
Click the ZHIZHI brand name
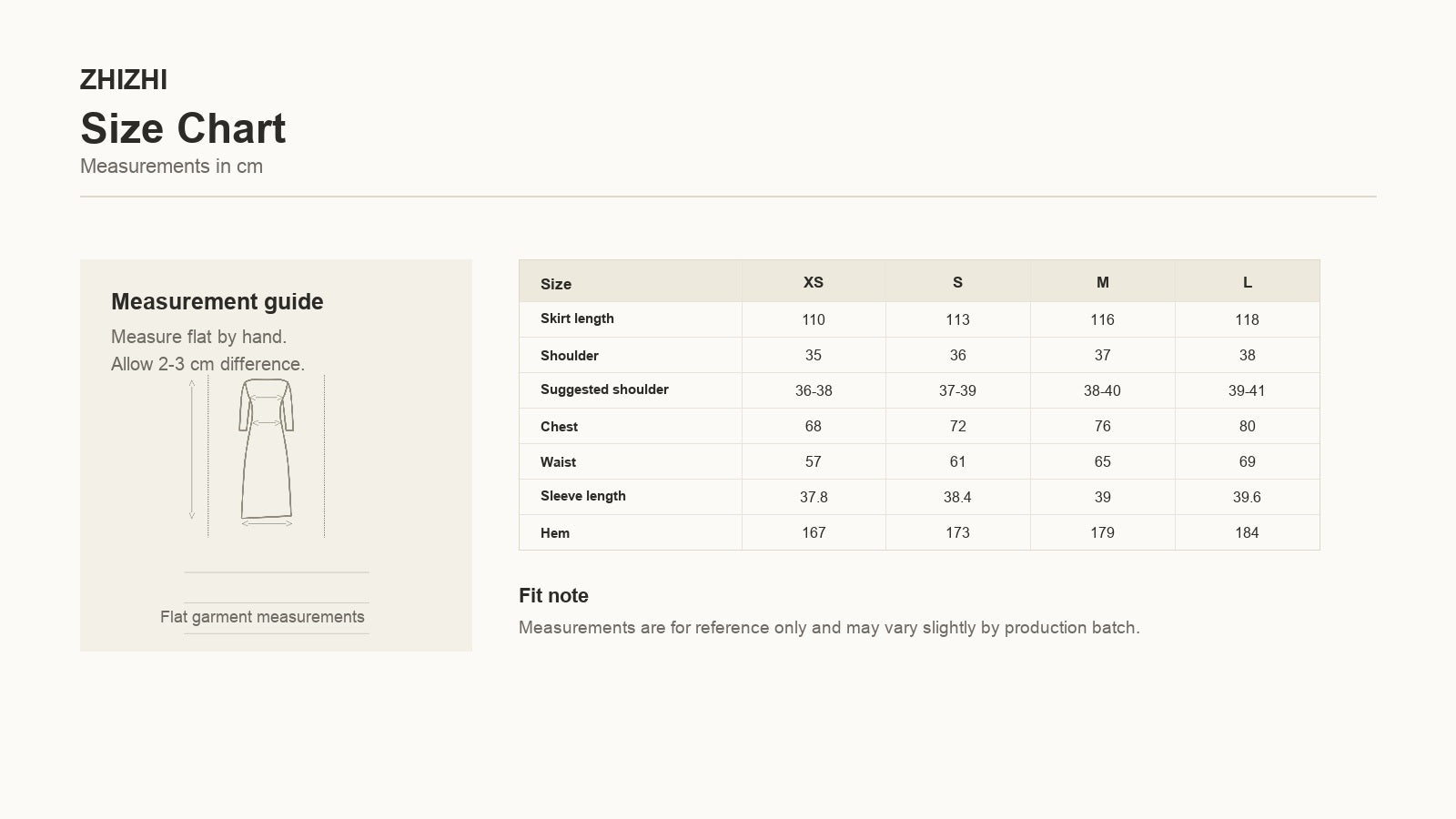124,80
